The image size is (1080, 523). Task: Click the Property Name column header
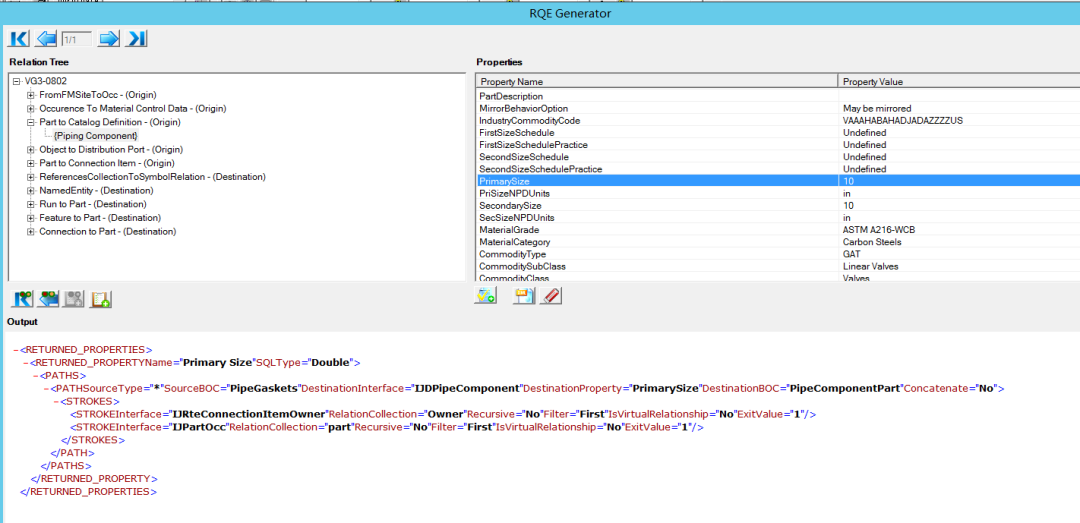(656, 81)
